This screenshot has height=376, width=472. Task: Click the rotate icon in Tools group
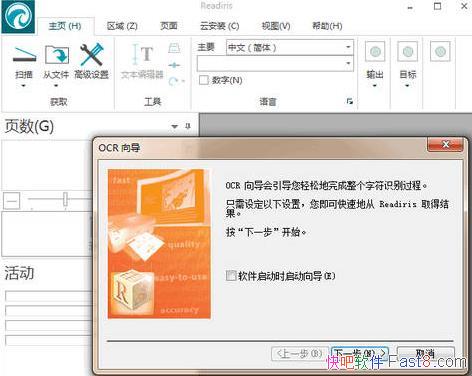[173, 81]
